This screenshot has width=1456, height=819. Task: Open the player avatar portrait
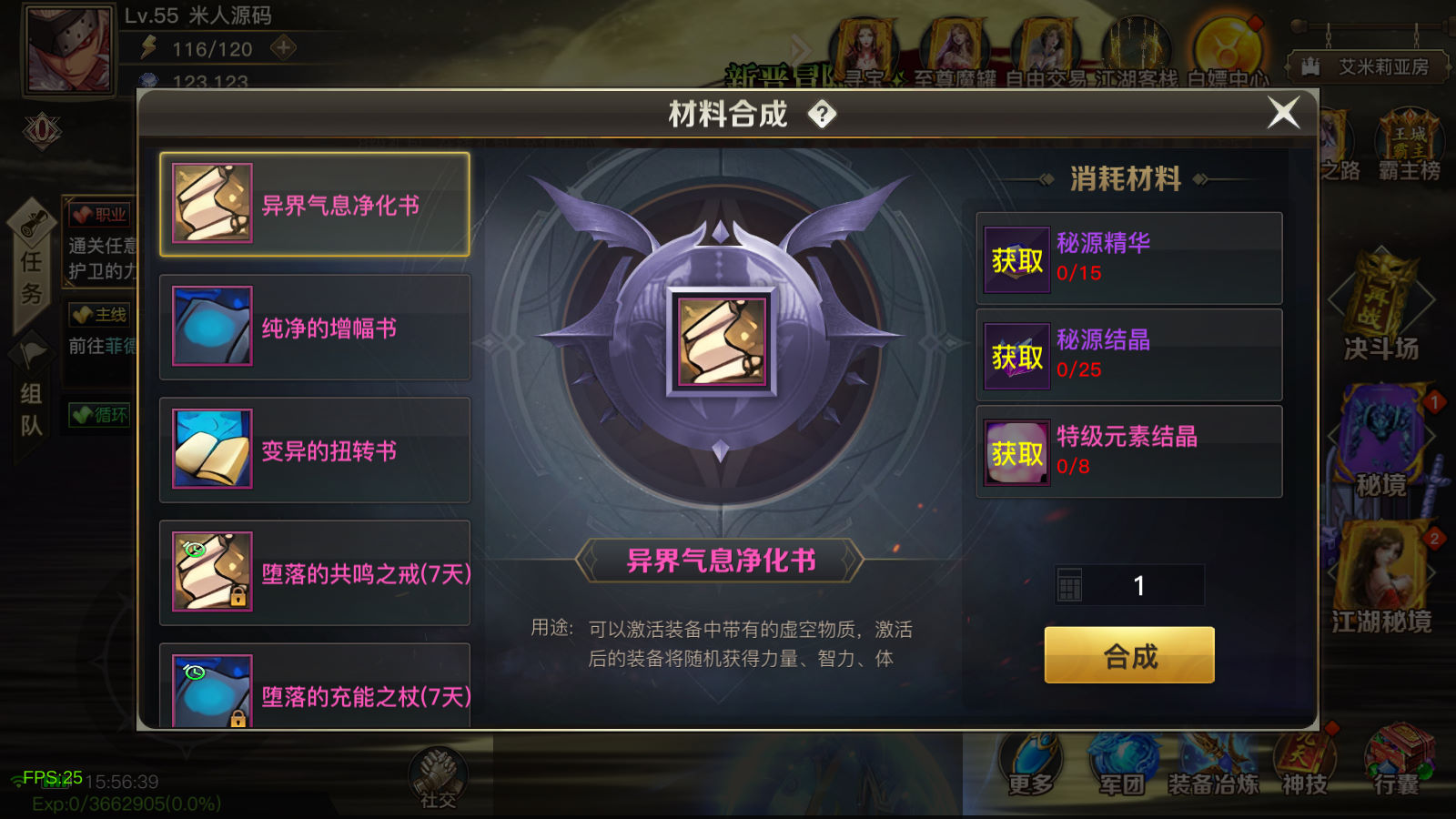[x=69, y=49]
